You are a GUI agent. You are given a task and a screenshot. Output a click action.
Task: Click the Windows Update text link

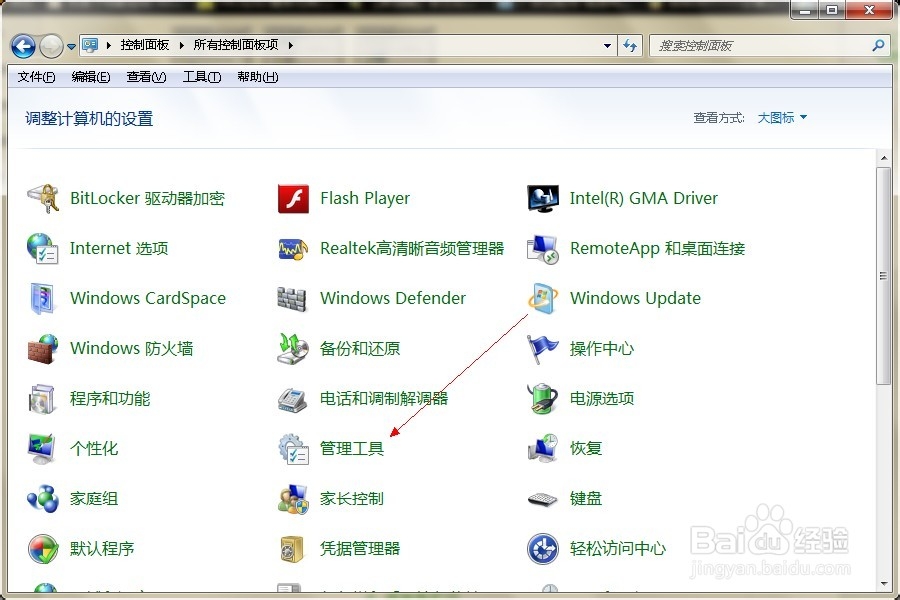(x=635, y=299)
